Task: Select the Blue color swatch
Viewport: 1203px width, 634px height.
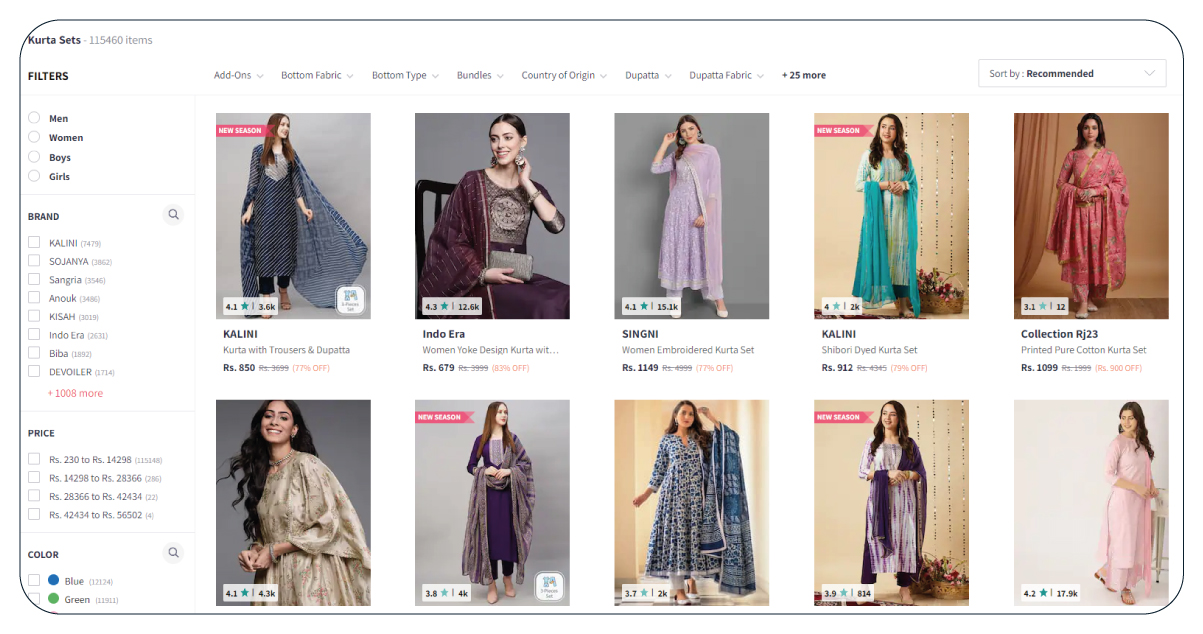Action: click(x=54, y=580)
